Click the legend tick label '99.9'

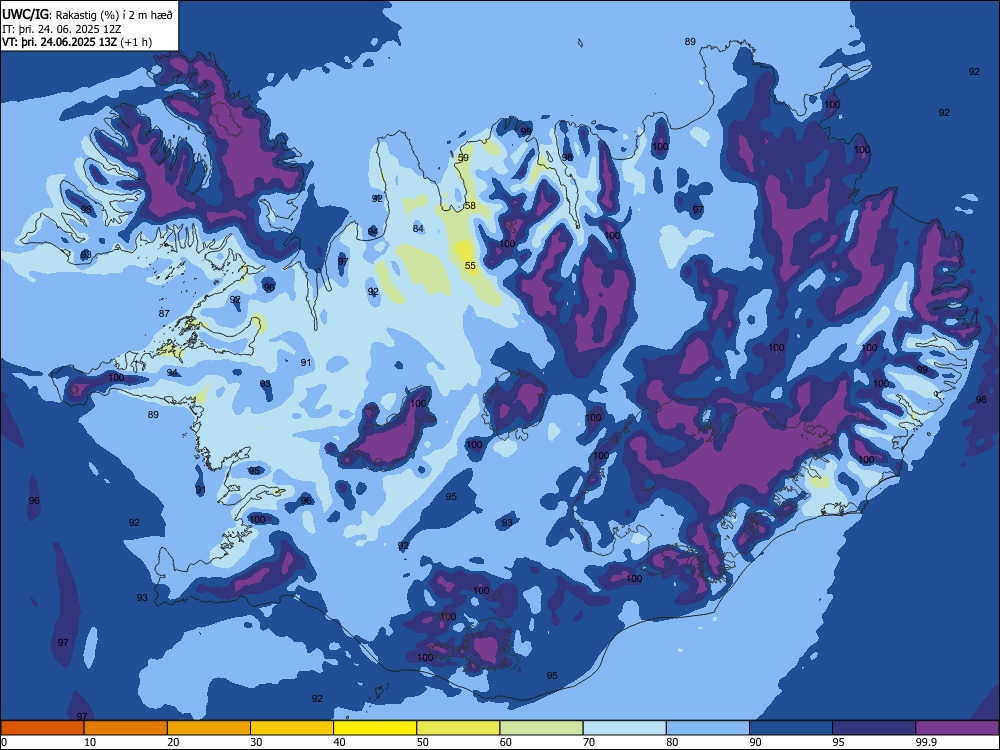(x=926, y=742)
